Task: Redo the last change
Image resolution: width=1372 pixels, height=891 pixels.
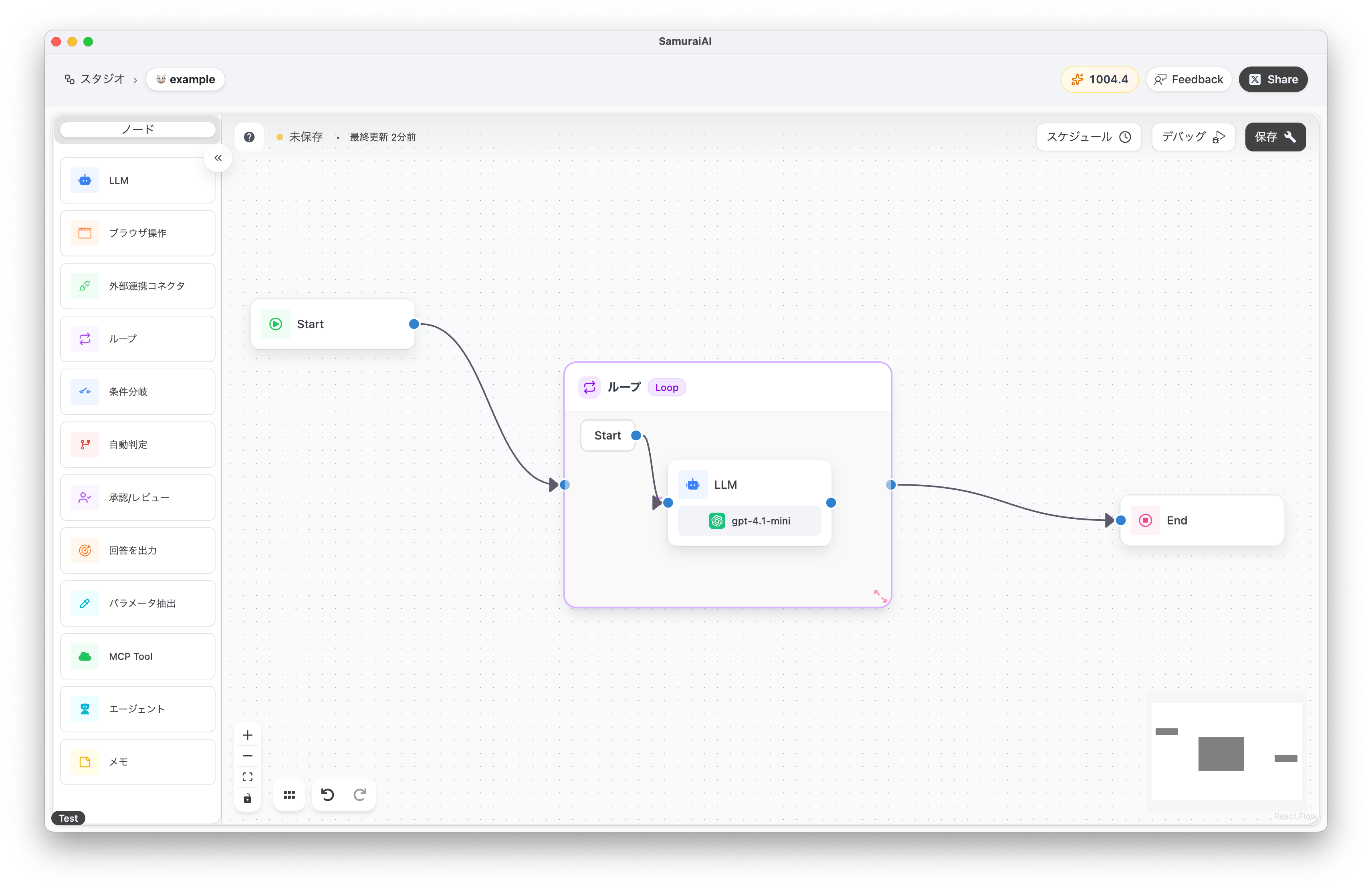Action: click(360, 794)
